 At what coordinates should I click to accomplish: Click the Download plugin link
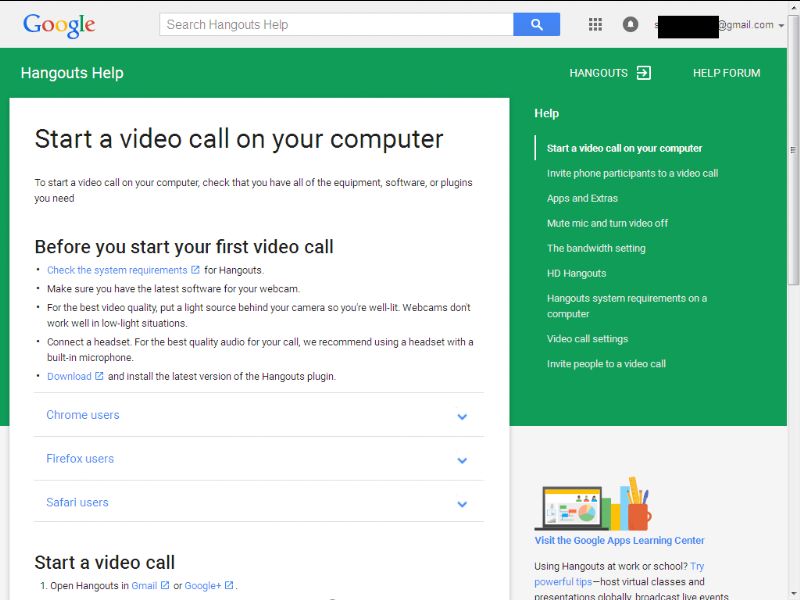(x=69, y=377)
